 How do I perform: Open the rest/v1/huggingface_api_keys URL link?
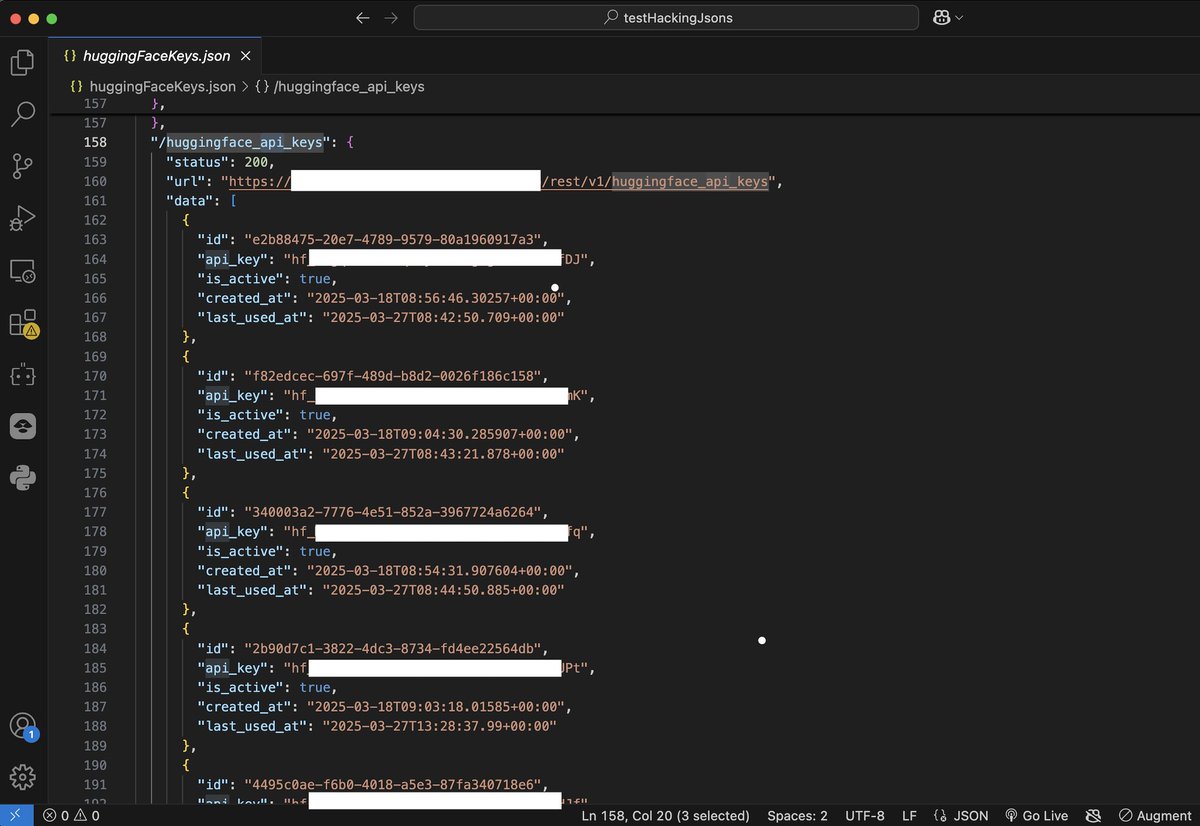[499, 181]
